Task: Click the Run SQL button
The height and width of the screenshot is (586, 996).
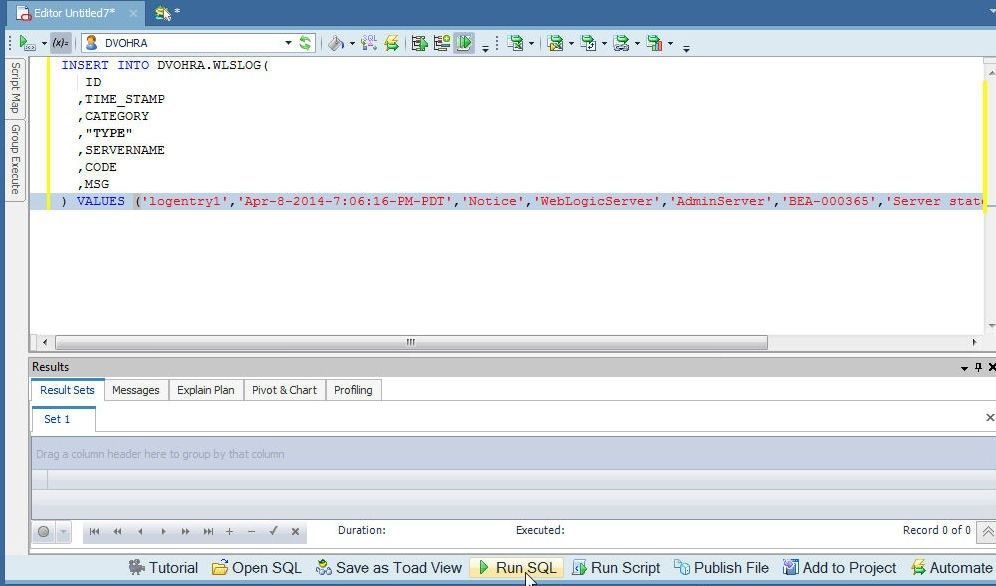Action: coord(517,568)
